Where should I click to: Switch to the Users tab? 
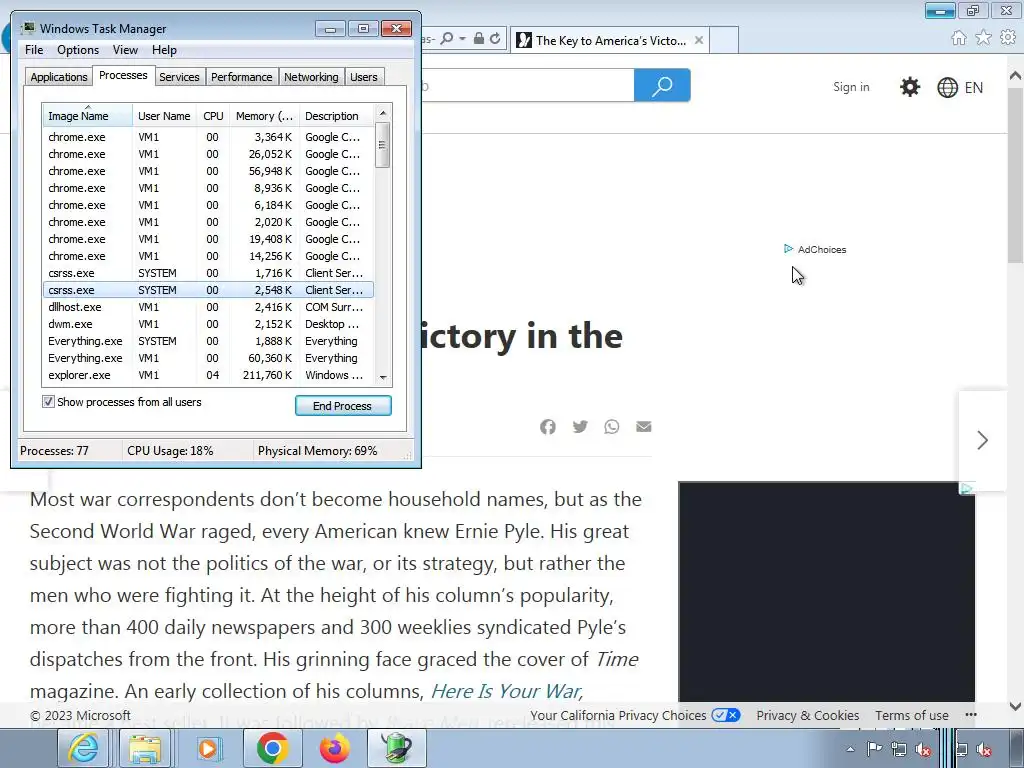pyautogui.click(x=364, y=77)
